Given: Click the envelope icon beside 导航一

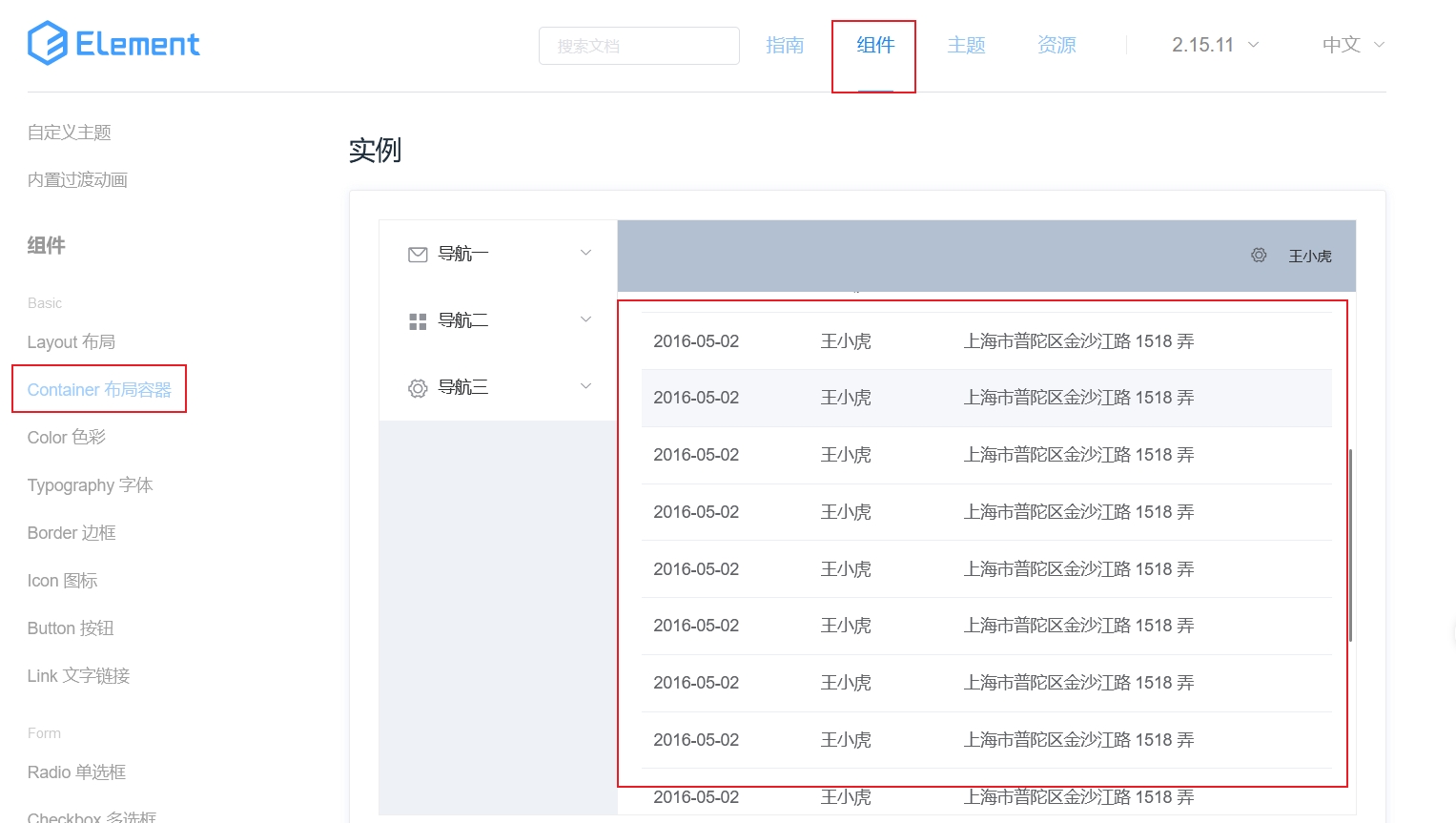Looking at the screenshot, I should click(x=418, y=255).
